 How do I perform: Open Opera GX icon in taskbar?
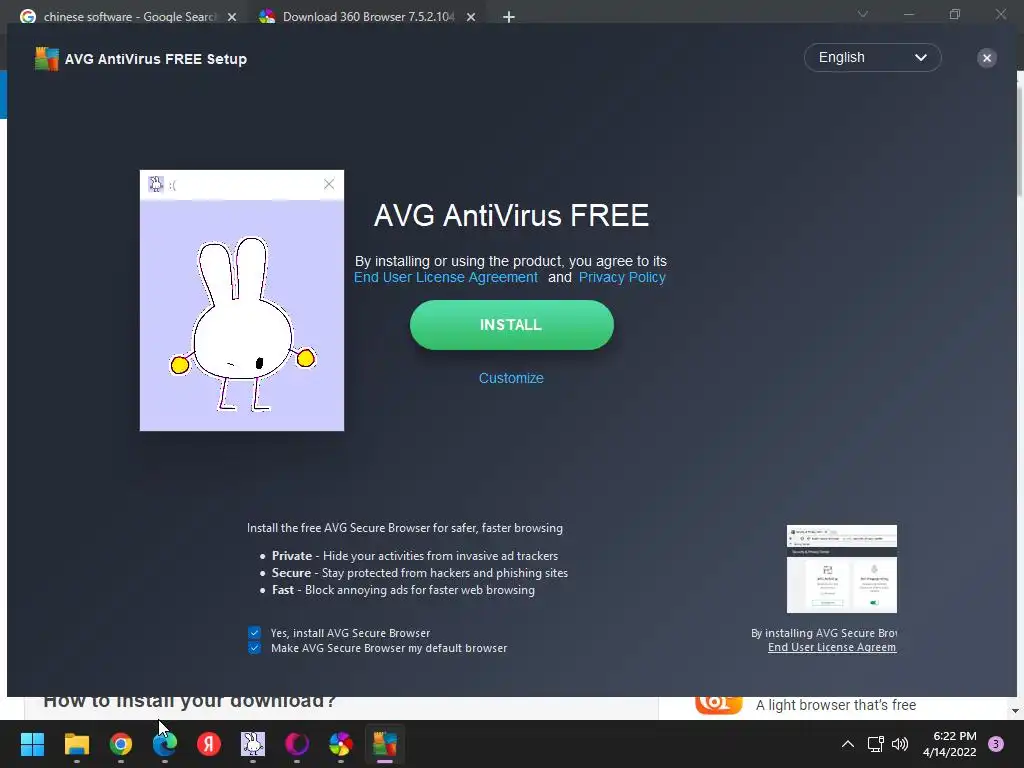296,744
